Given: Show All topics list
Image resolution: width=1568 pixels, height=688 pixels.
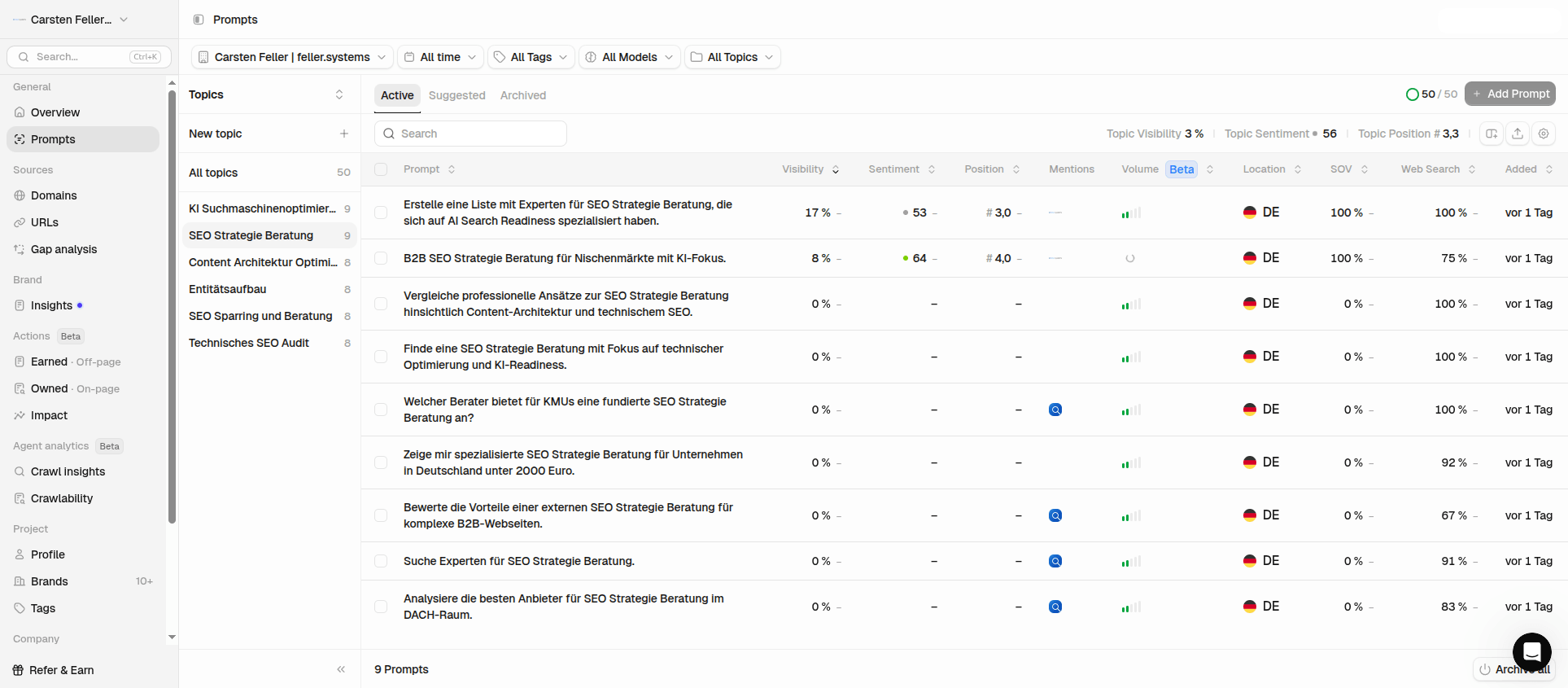Looking at the screenshot, I should tap(269, 173).
